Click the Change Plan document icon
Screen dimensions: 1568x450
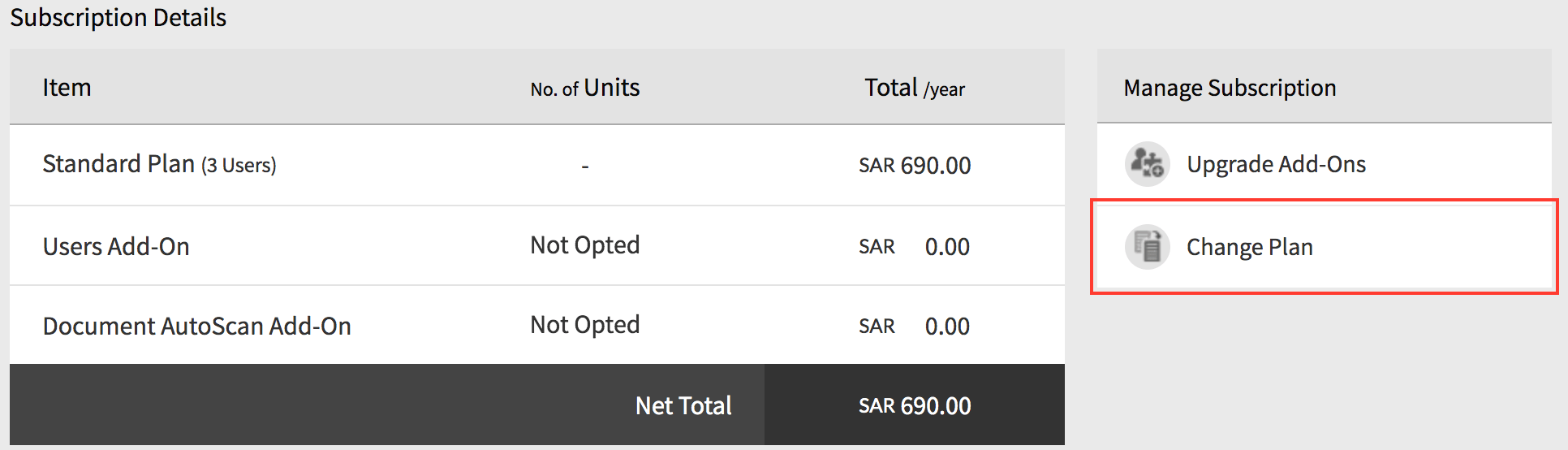pos(1147,247)
